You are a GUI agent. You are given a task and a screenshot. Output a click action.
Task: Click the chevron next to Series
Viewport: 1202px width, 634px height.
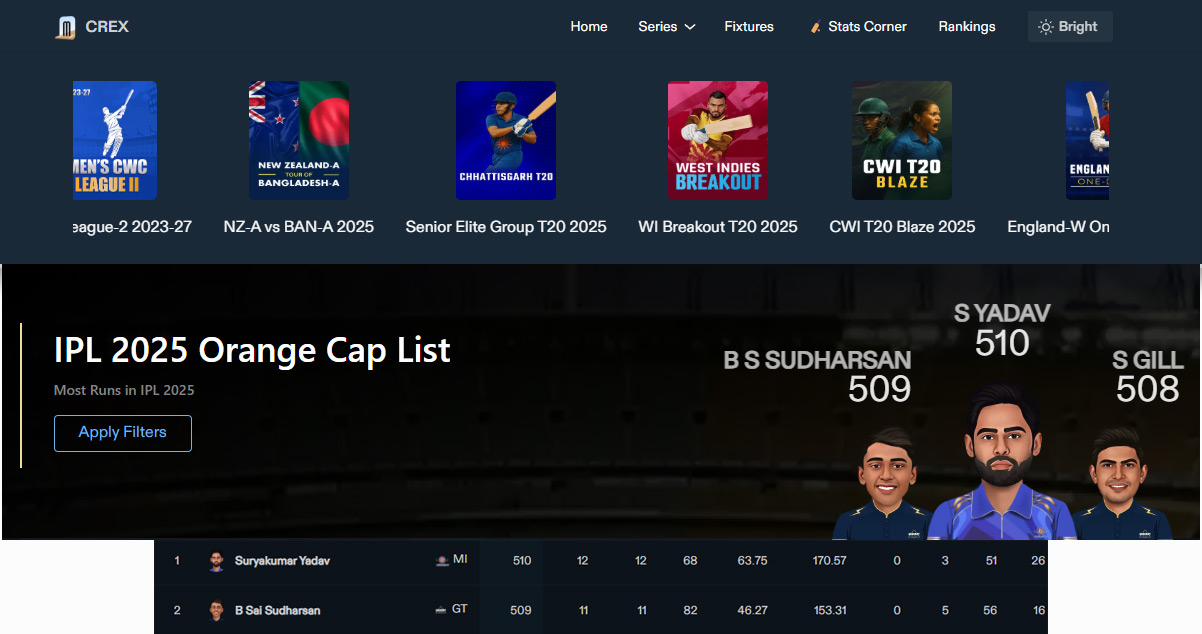(x=690, y=27)
